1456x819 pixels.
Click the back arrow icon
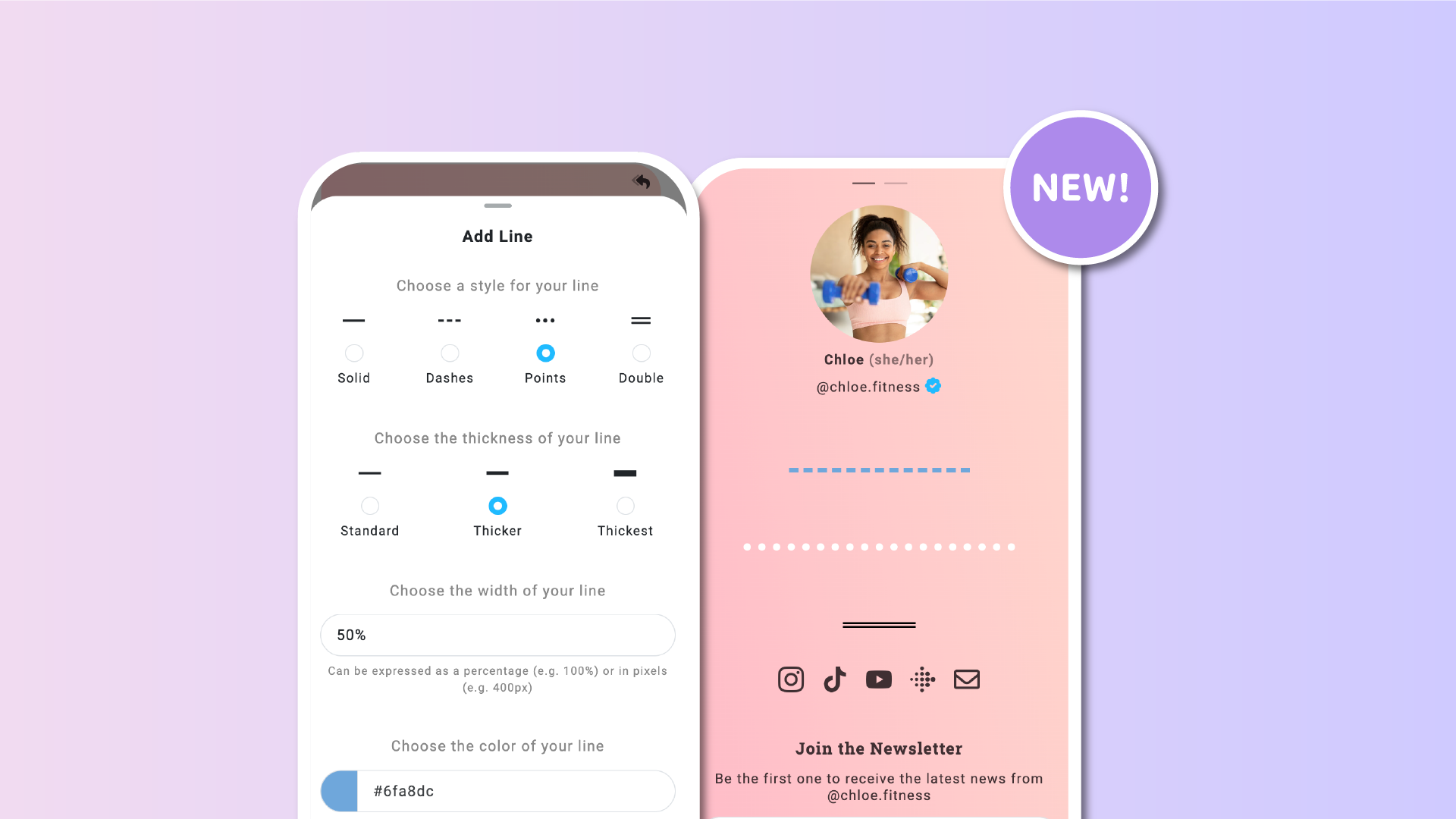640,181
